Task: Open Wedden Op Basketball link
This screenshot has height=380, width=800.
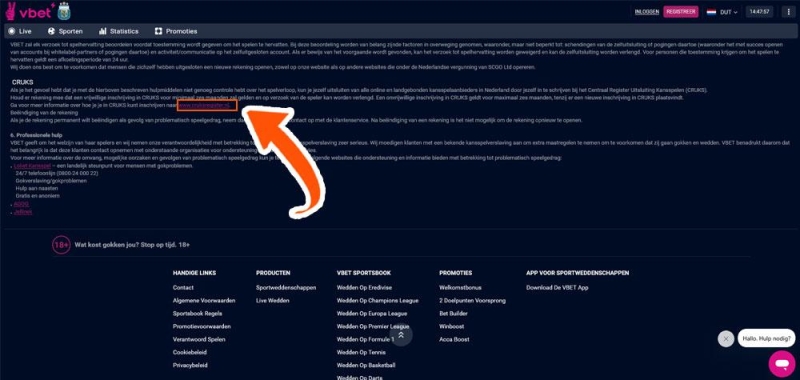Action: 366,365
